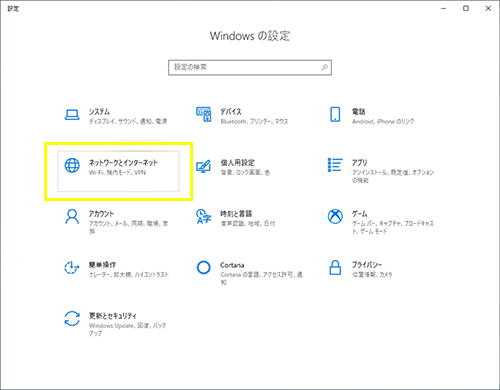Open the デバイス keyboard and speaker icon
Screen dimensions: 500x390
203,114
